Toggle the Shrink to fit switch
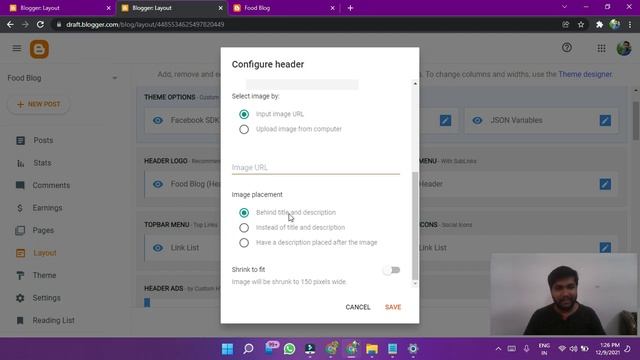 [392, 270]
